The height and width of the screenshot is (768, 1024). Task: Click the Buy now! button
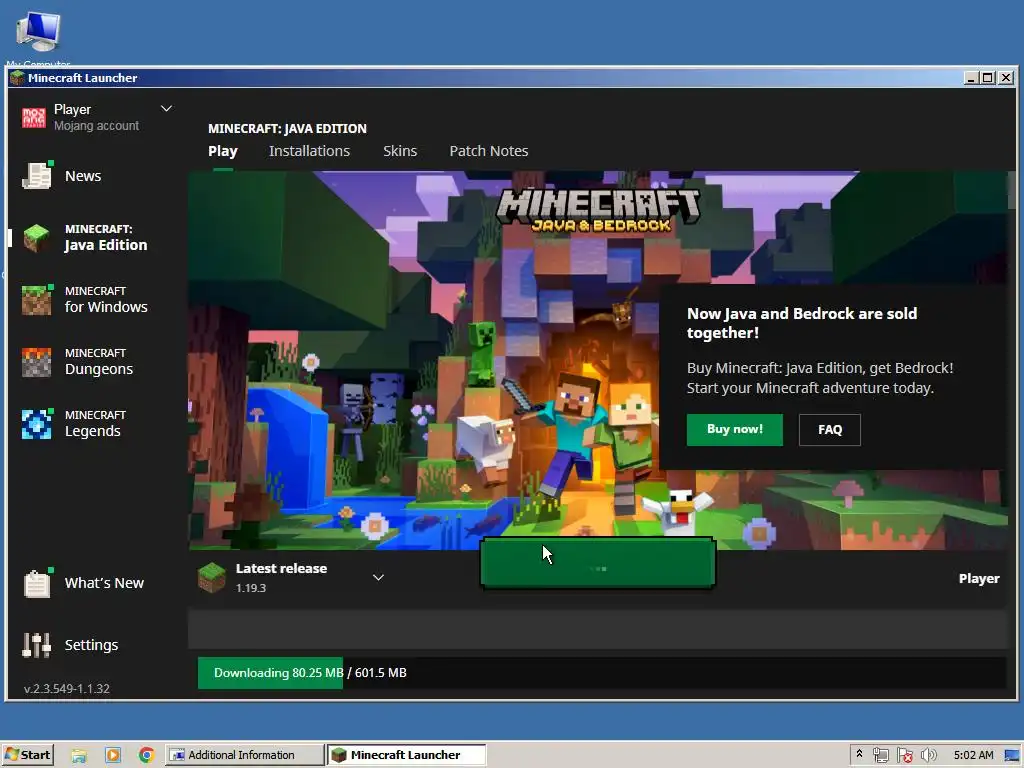735,429
